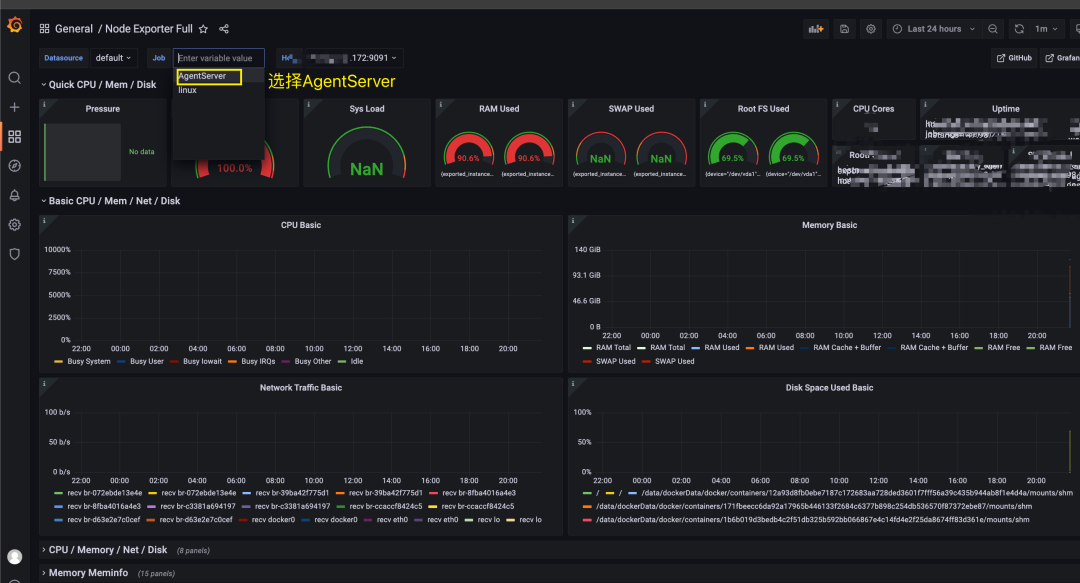Refresh the dashboard
The height and width of the screenshot is (583, 1080).
point(1019,29)
